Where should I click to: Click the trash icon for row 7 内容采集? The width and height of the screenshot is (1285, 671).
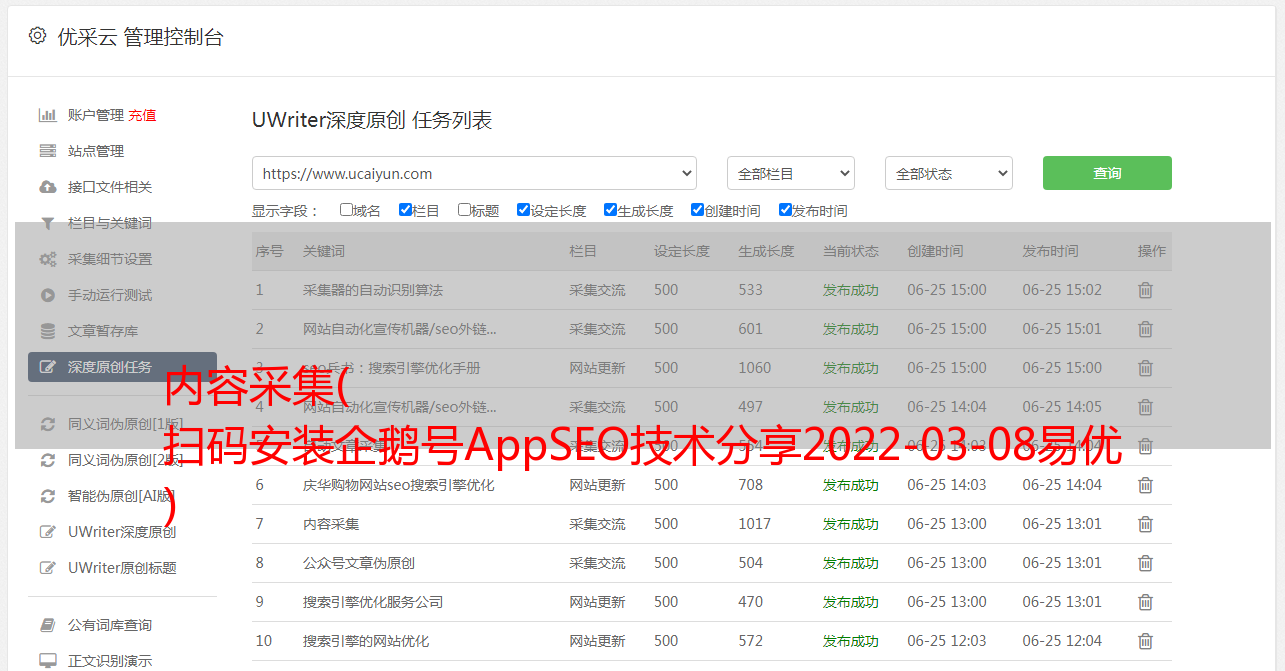pos(1145,524)
